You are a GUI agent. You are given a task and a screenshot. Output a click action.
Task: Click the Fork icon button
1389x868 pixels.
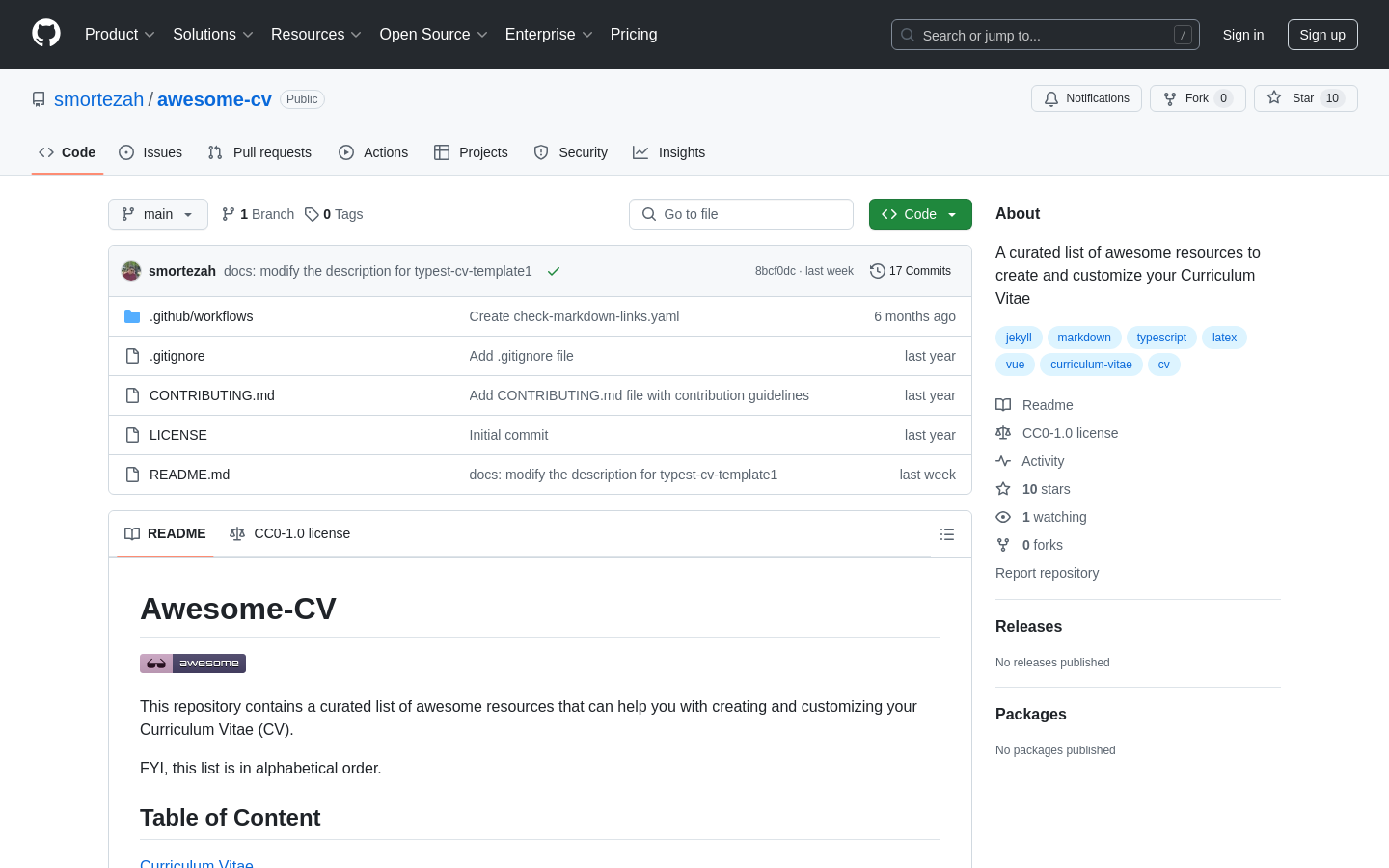pyautogui.click(x=1170, y=98)
